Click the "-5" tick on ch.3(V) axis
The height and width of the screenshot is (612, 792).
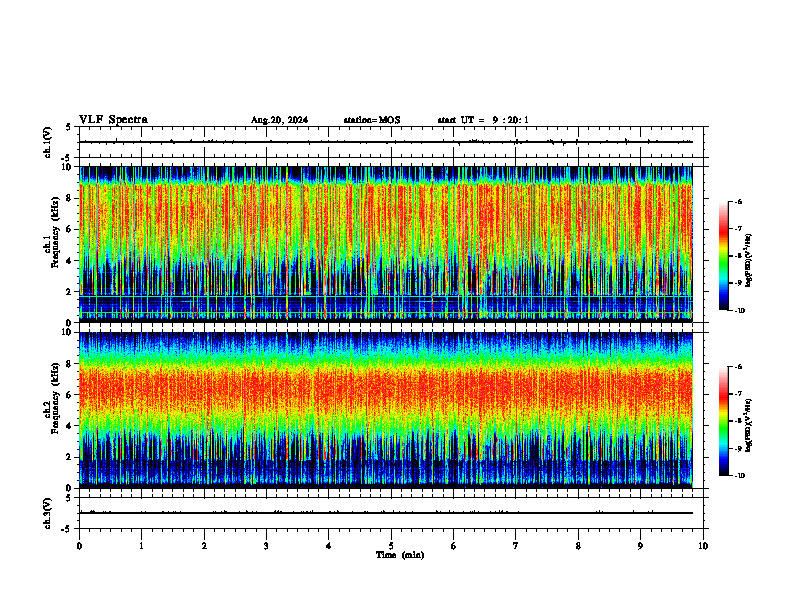(67, 529)
